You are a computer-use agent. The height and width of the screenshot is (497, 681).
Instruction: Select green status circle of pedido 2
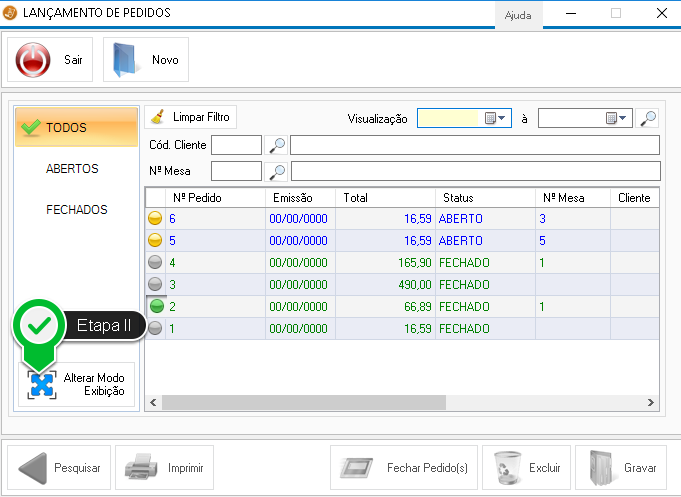tap(157, 306)
